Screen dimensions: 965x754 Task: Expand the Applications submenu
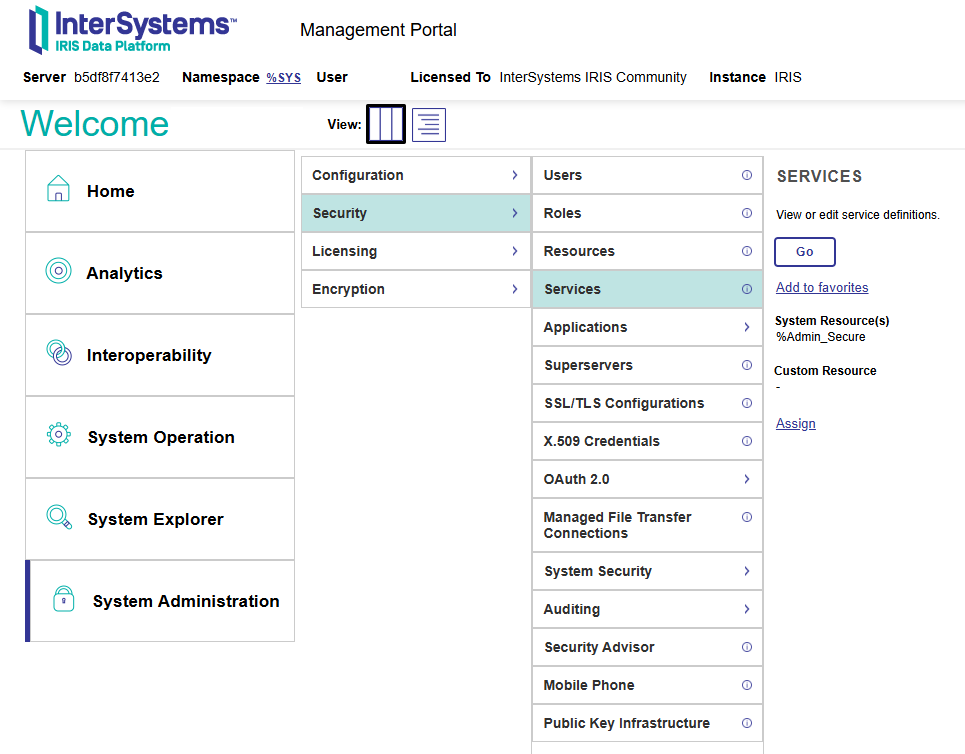pos(648,327)
